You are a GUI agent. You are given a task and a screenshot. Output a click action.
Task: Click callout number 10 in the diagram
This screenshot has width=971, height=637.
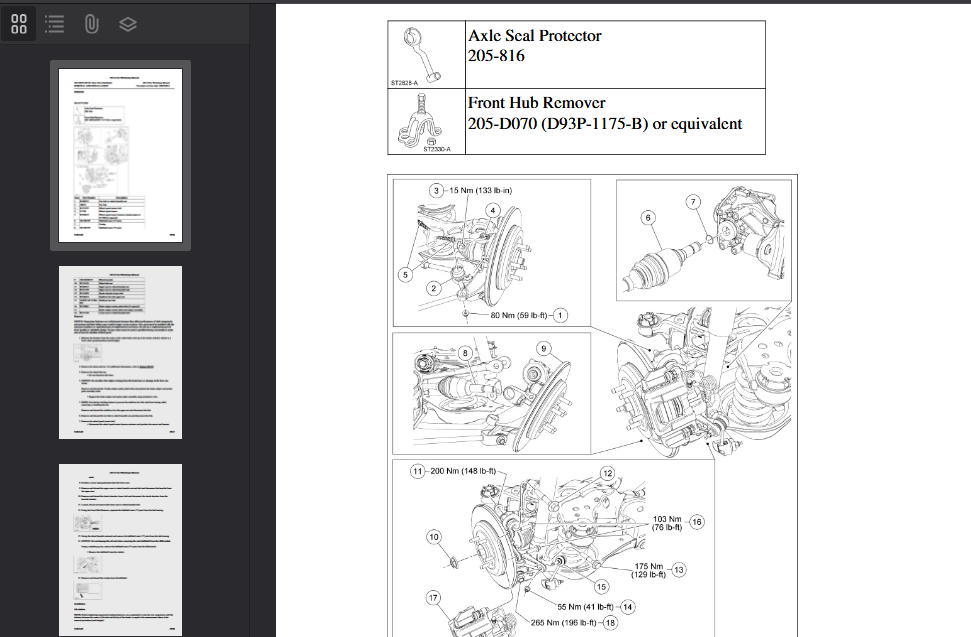(x=434, y=537)
